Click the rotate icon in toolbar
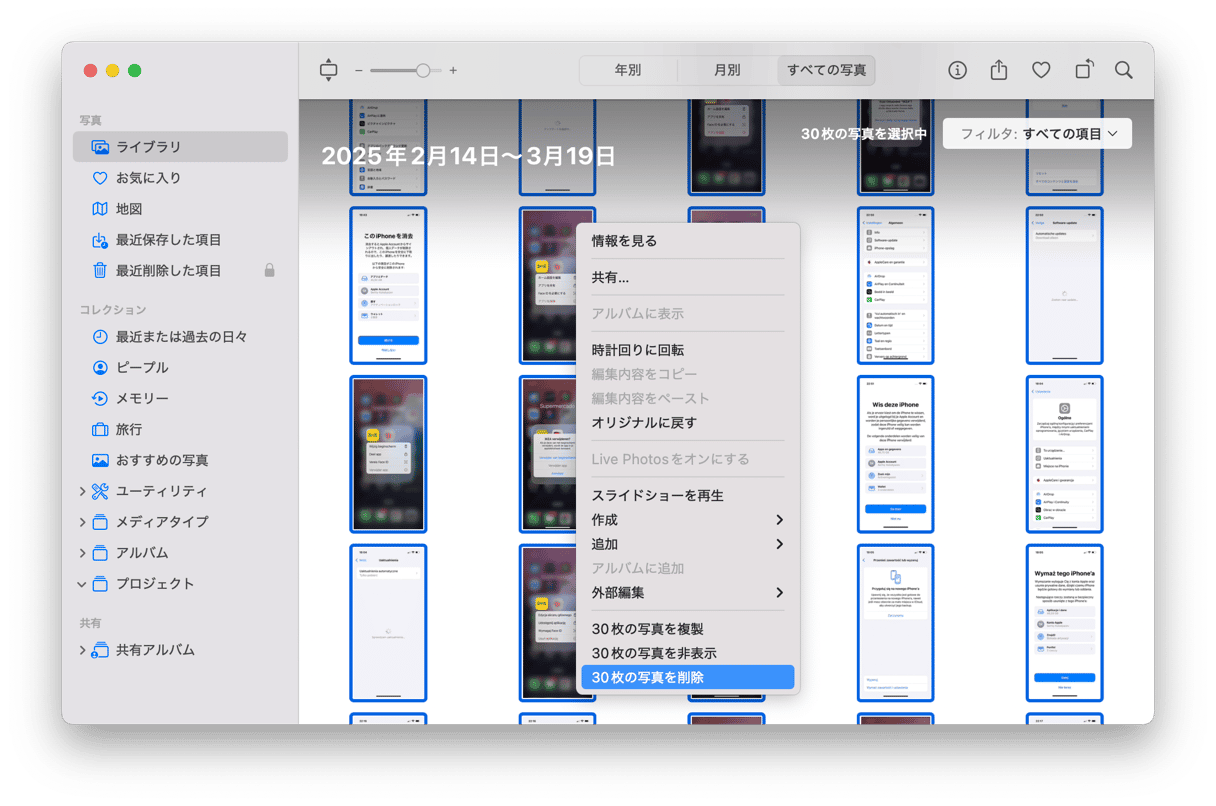This screenshot has width=1216, height=806. tap(1084, 70)
